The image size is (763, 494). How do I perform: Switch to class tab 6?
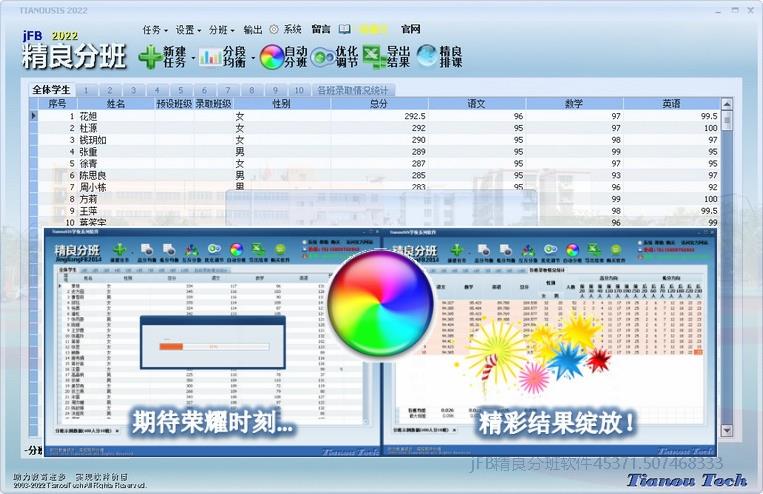204,90
